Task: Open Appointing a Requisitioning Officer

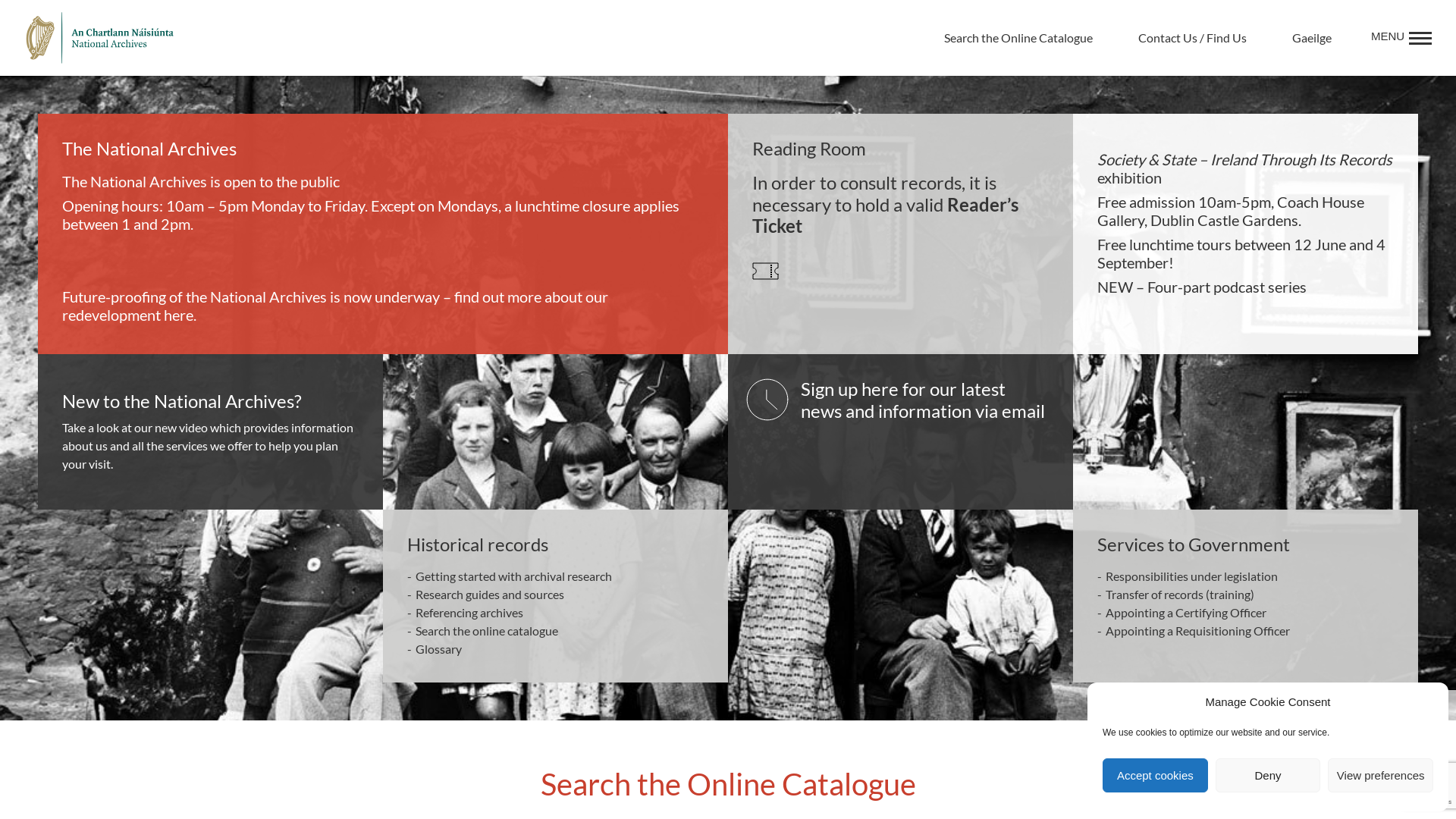Action: point(1197,631)
